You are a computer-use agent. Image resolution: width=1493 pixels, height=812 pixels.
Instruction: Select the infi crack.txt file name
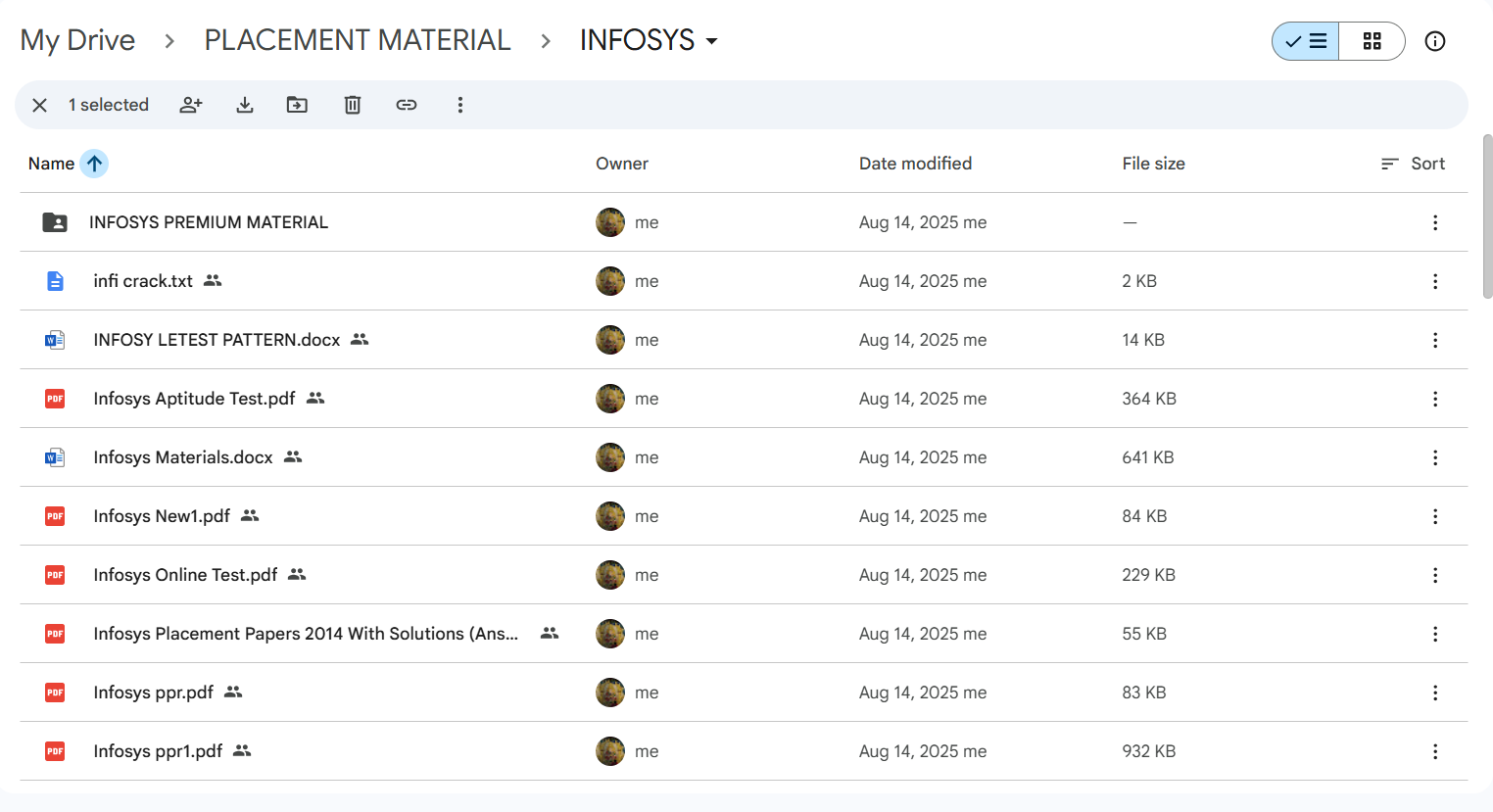coord(143,281)
